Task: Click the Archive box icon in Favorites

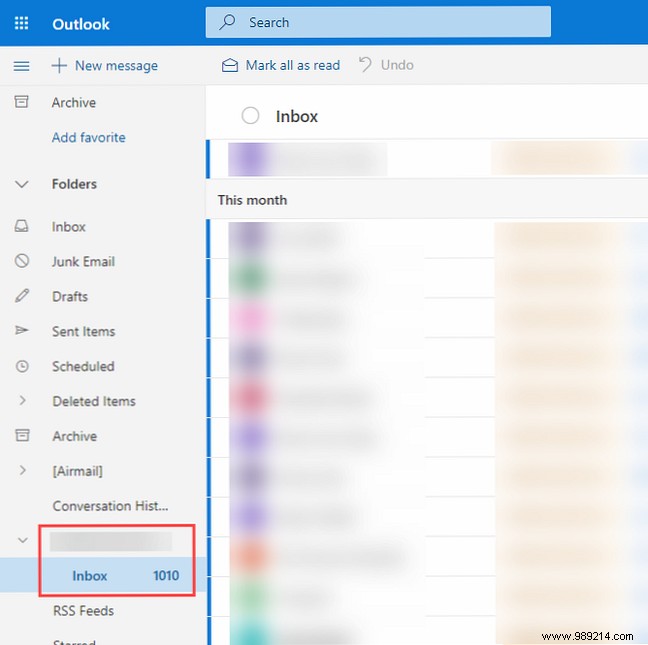Action: pyautogui.click(x=21, y=102)
